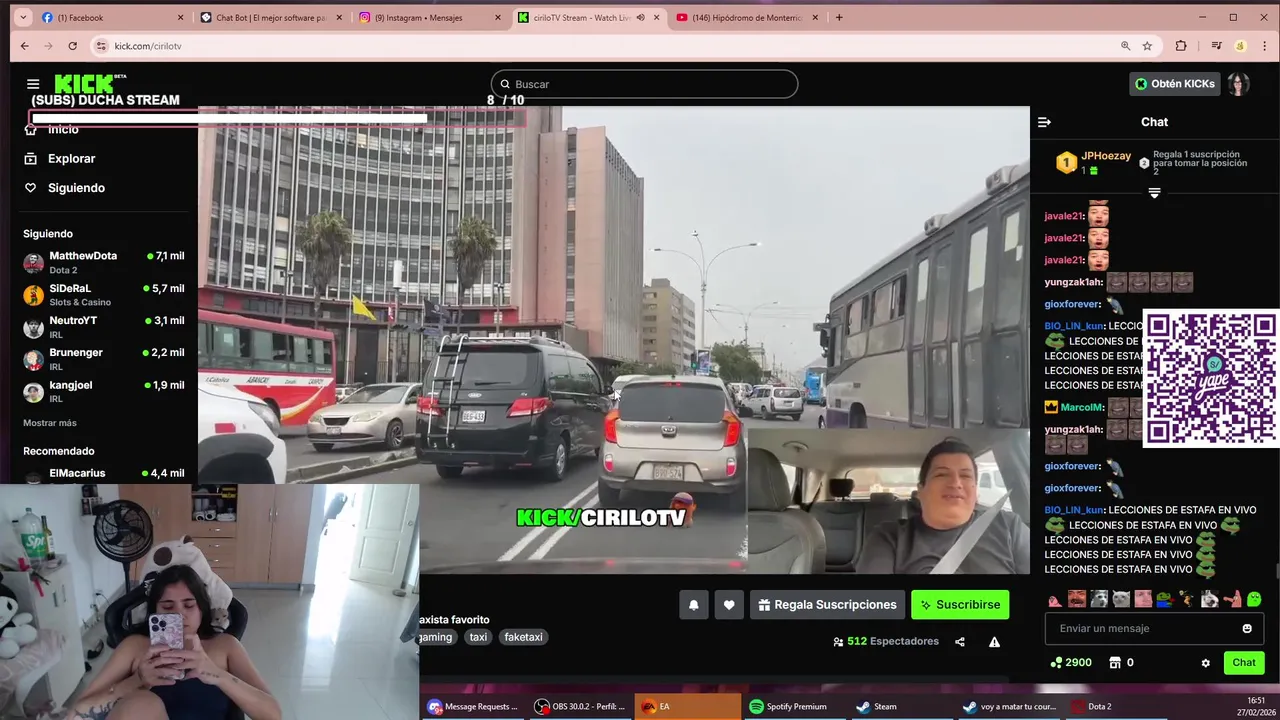
Task: Bookmark this page with the star icon
Action: (1147, 46)
